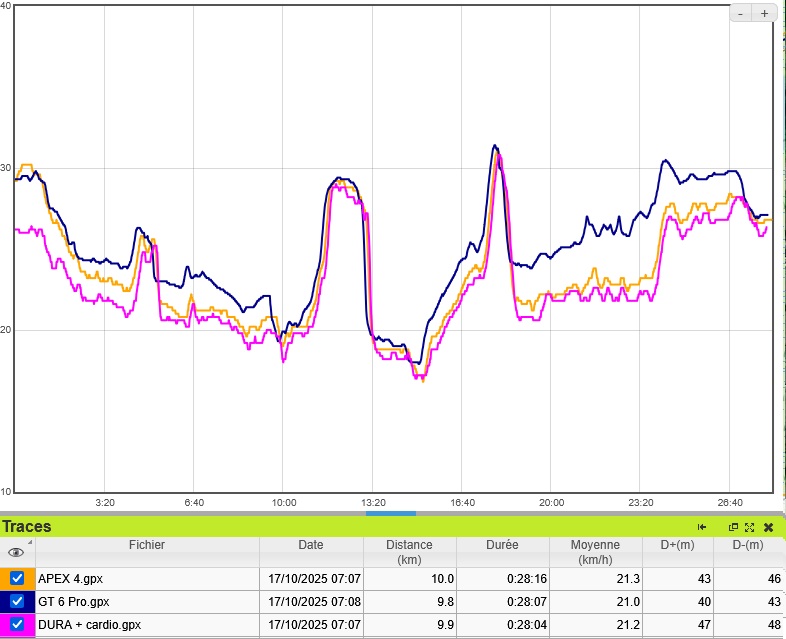Select the DURA + cardio.gpx file name

click(x=89, y=625)
